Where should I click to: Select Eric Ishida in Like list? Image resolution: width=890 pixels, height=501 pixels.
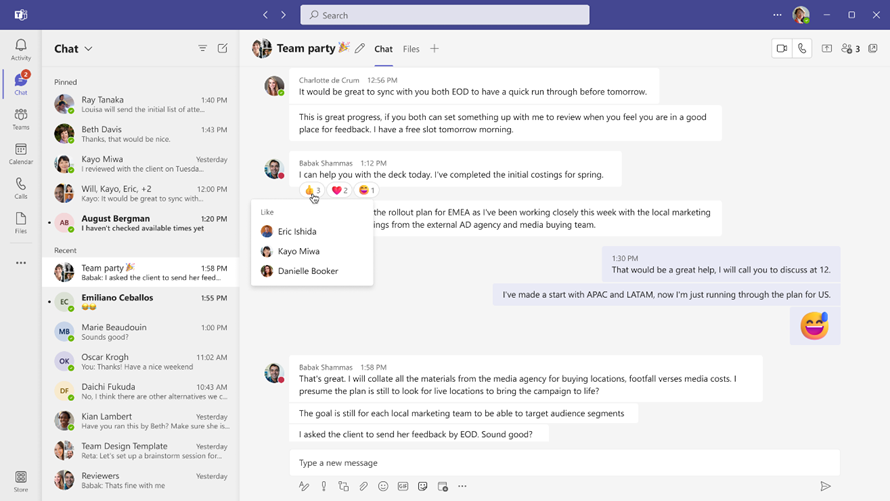(x=312, y=231)
